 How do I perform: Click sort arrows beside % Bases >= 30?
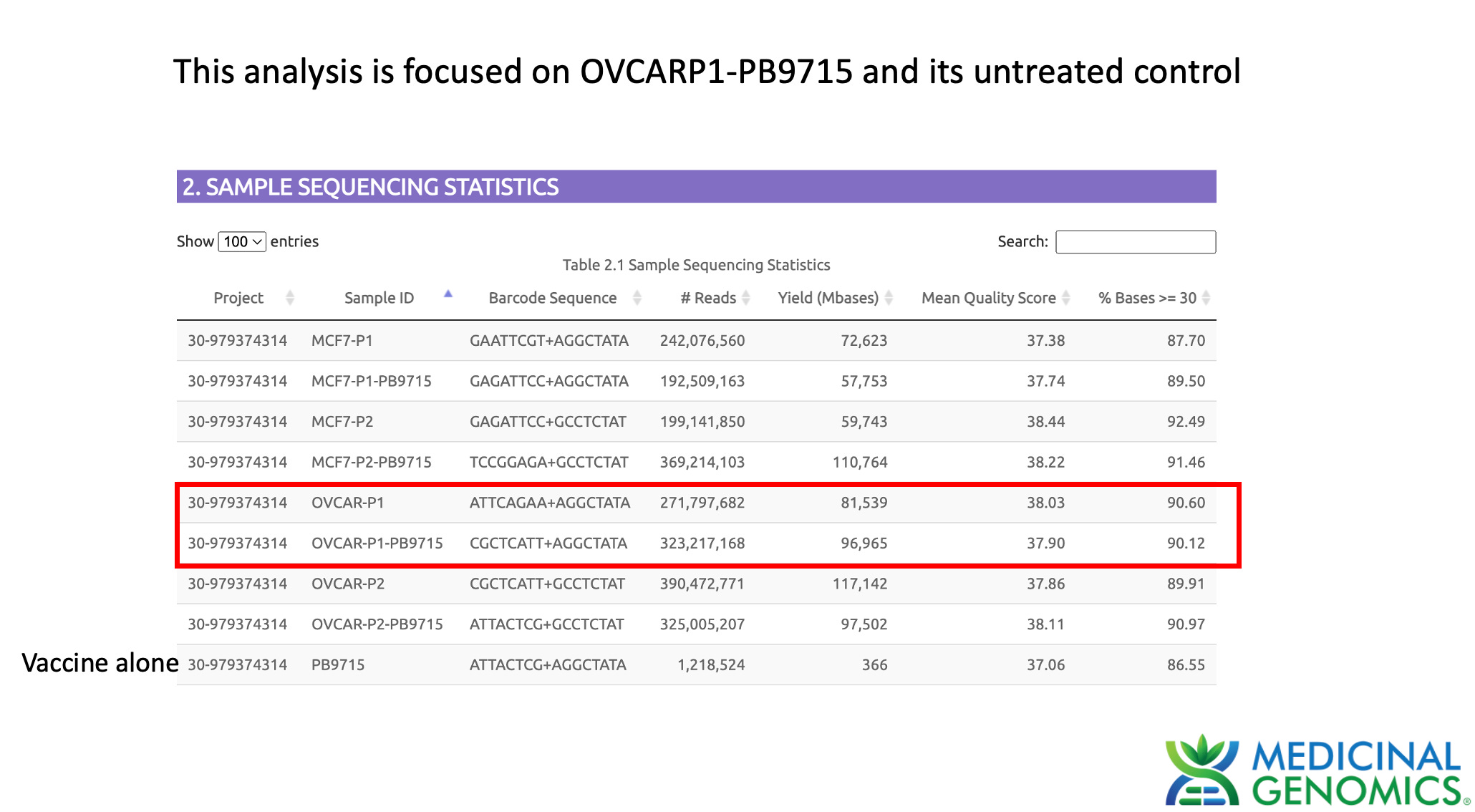tap(1206, 298)
